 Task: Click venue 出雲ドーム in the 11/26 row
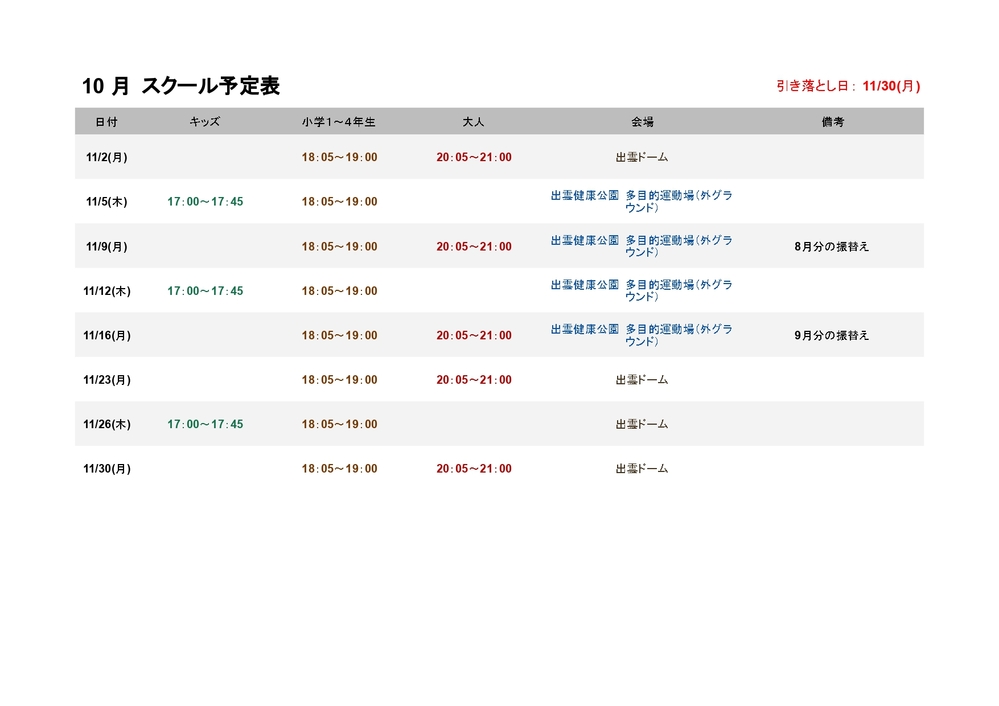(x=642, y=424)
